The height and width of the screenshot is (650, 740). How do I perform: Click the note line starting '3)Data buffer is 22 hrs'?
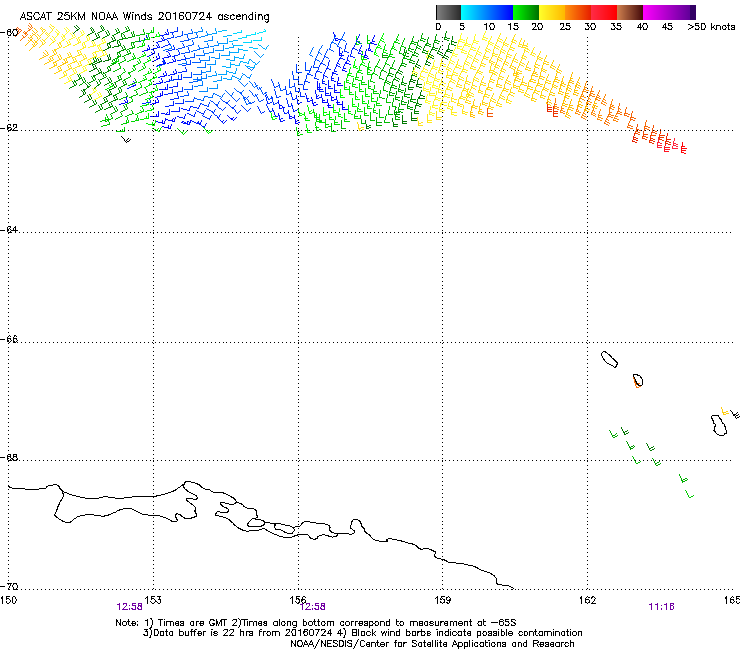pyautogui.click(x=362, y=633)
